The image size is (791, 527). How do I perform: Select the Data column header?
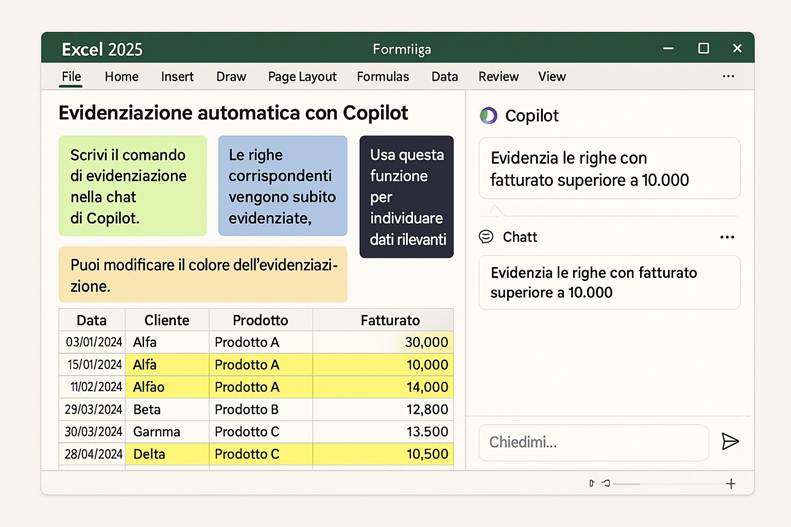pyautogui.click(x=92, y=320)
